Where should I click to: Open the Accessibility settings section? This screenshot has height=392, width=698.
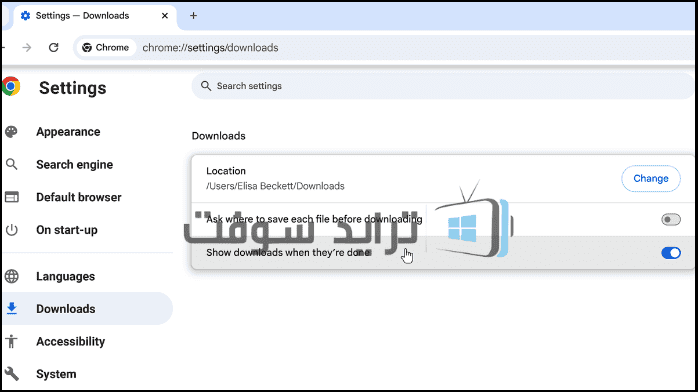70,341
